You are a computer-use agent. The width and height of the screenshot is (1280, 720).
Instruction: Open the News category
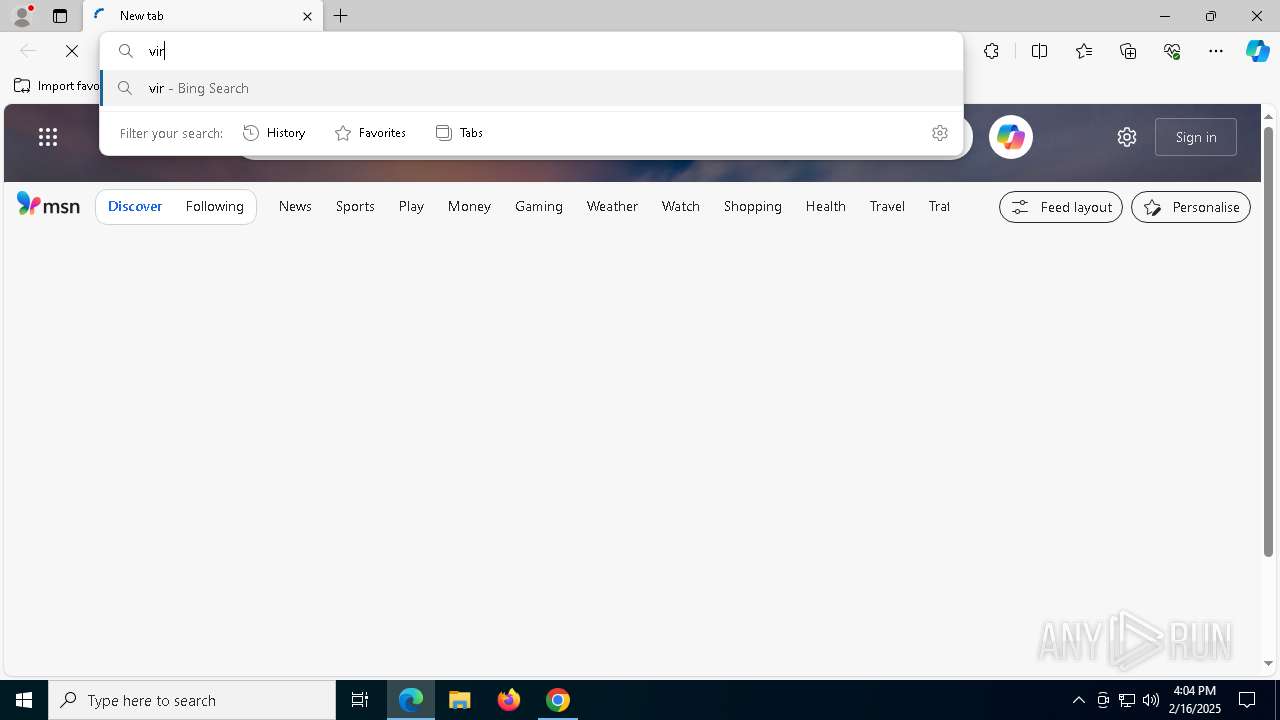point(295,206)
